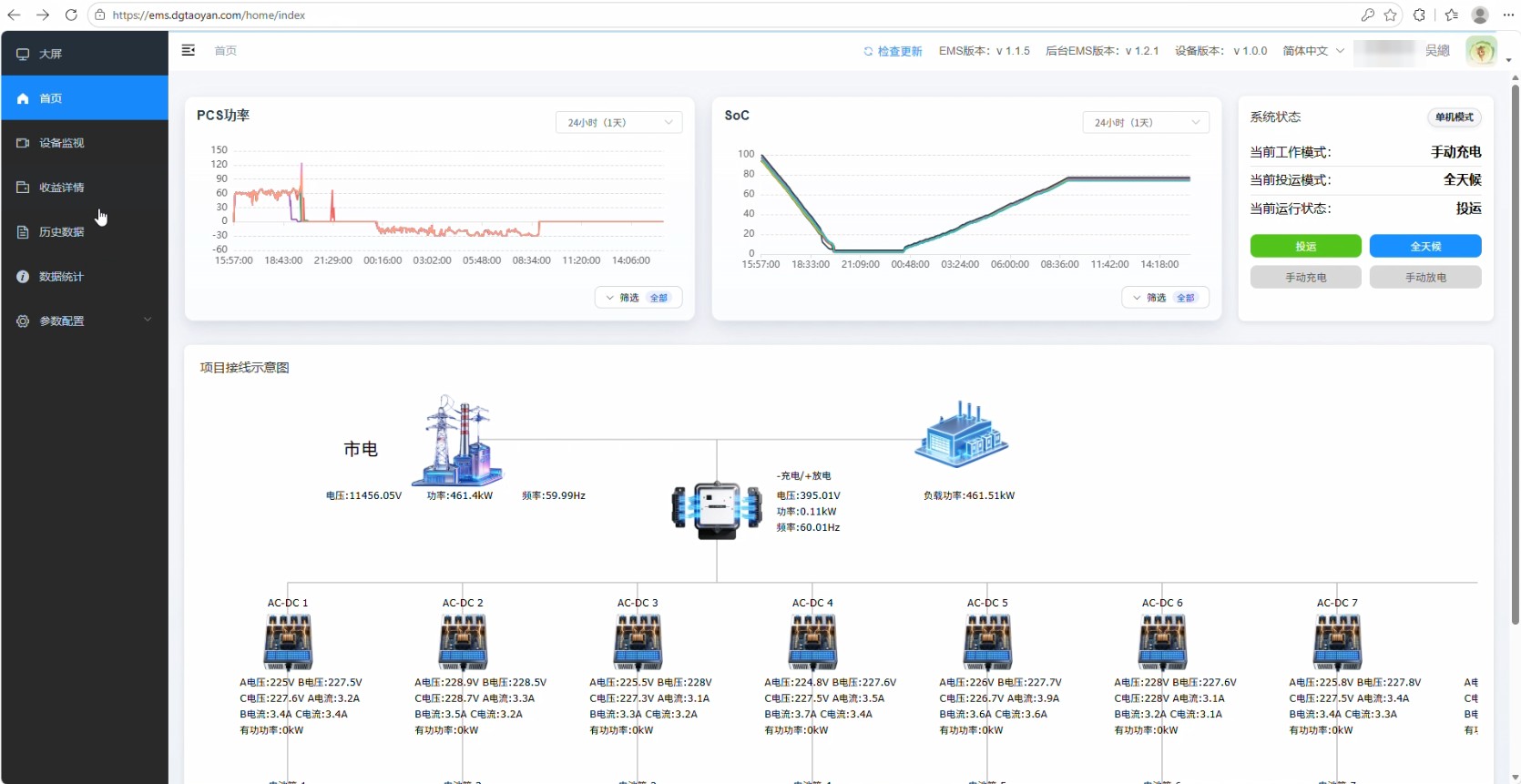Open PCS功率 chart 筛选 filter dropdown
Viewport: 1521px width, 784px height.
click(x=638, y=298)
